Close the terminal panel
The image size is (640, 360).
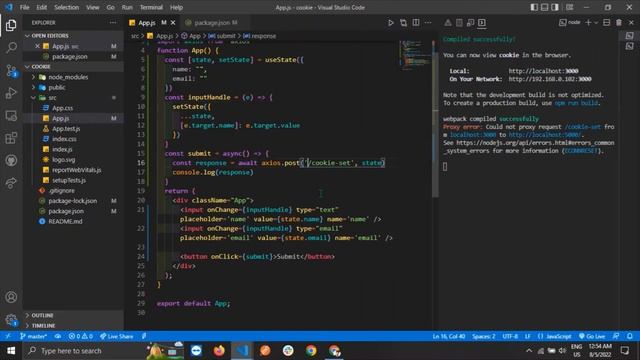(x=631, y=23)
